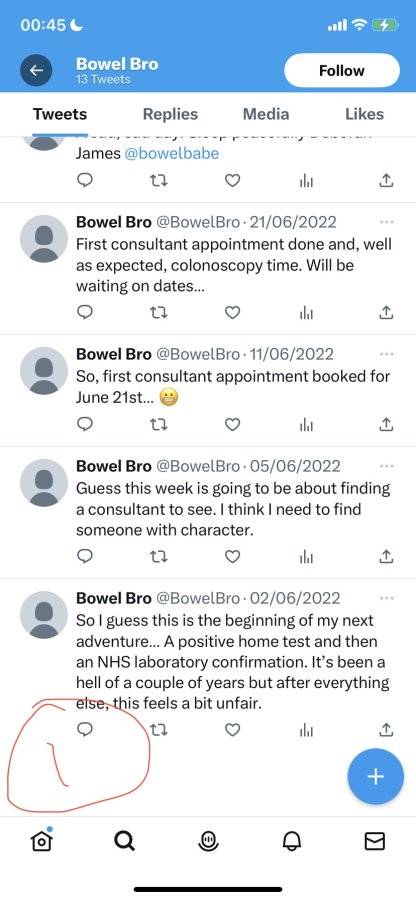Reply to the 05/06/2022 consultant tweet
The image size is (416, 900).
pyautogui.click(x=85, y=556)
